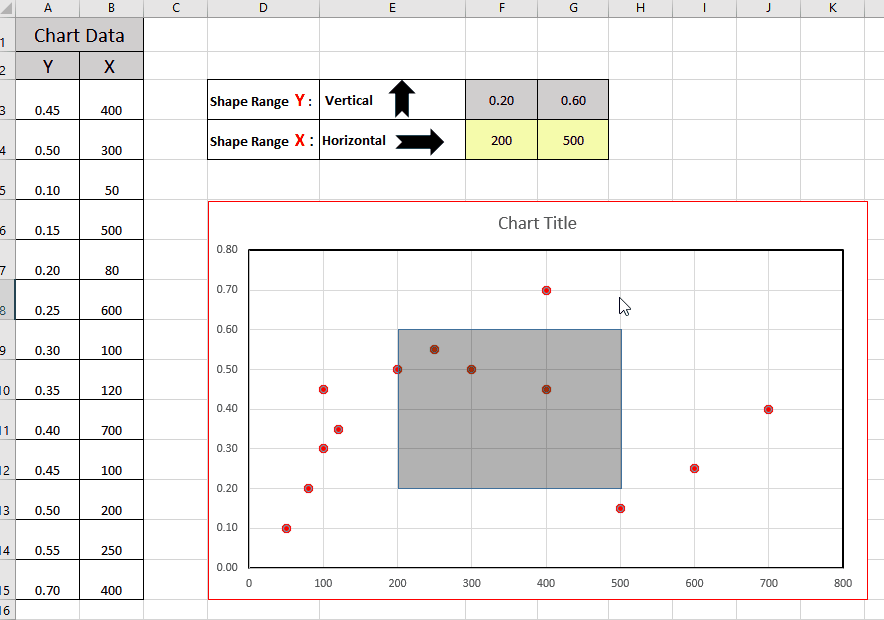Select column D header
The image size is (884, 620).
pos(263,8)
